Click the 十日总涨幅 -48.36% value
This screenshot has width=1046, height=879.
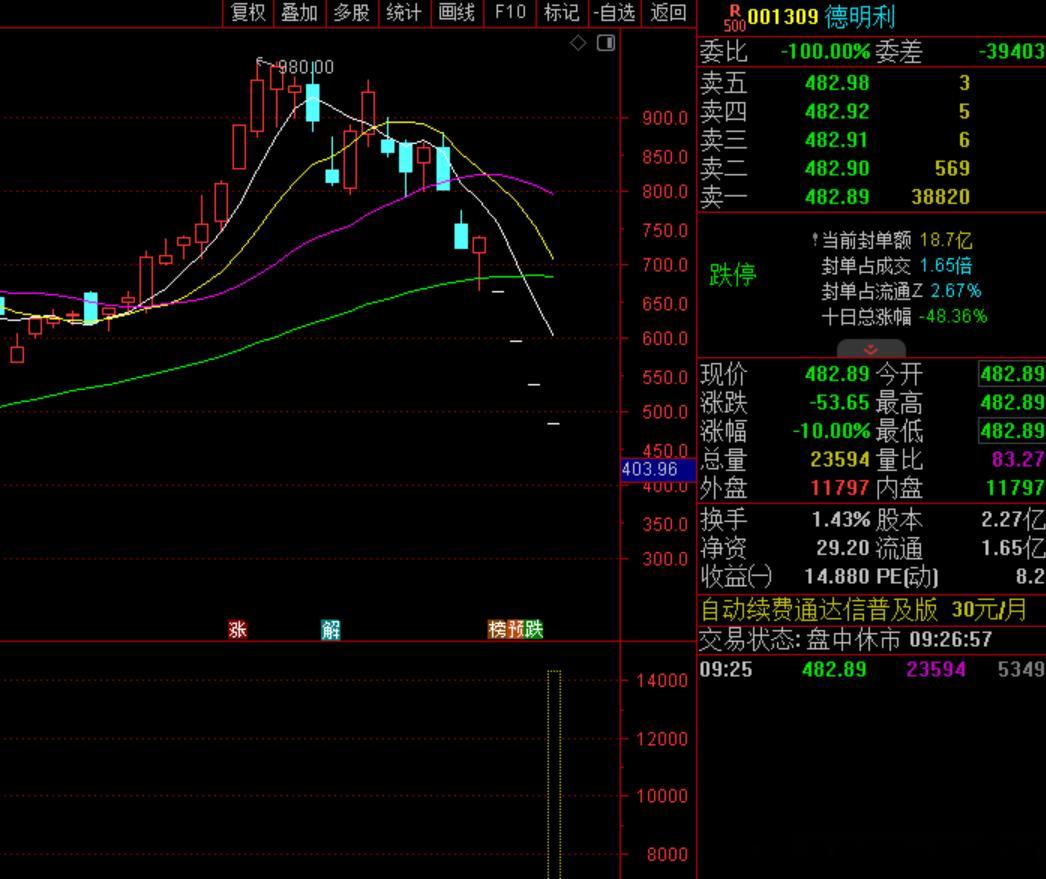pos(952,316)
